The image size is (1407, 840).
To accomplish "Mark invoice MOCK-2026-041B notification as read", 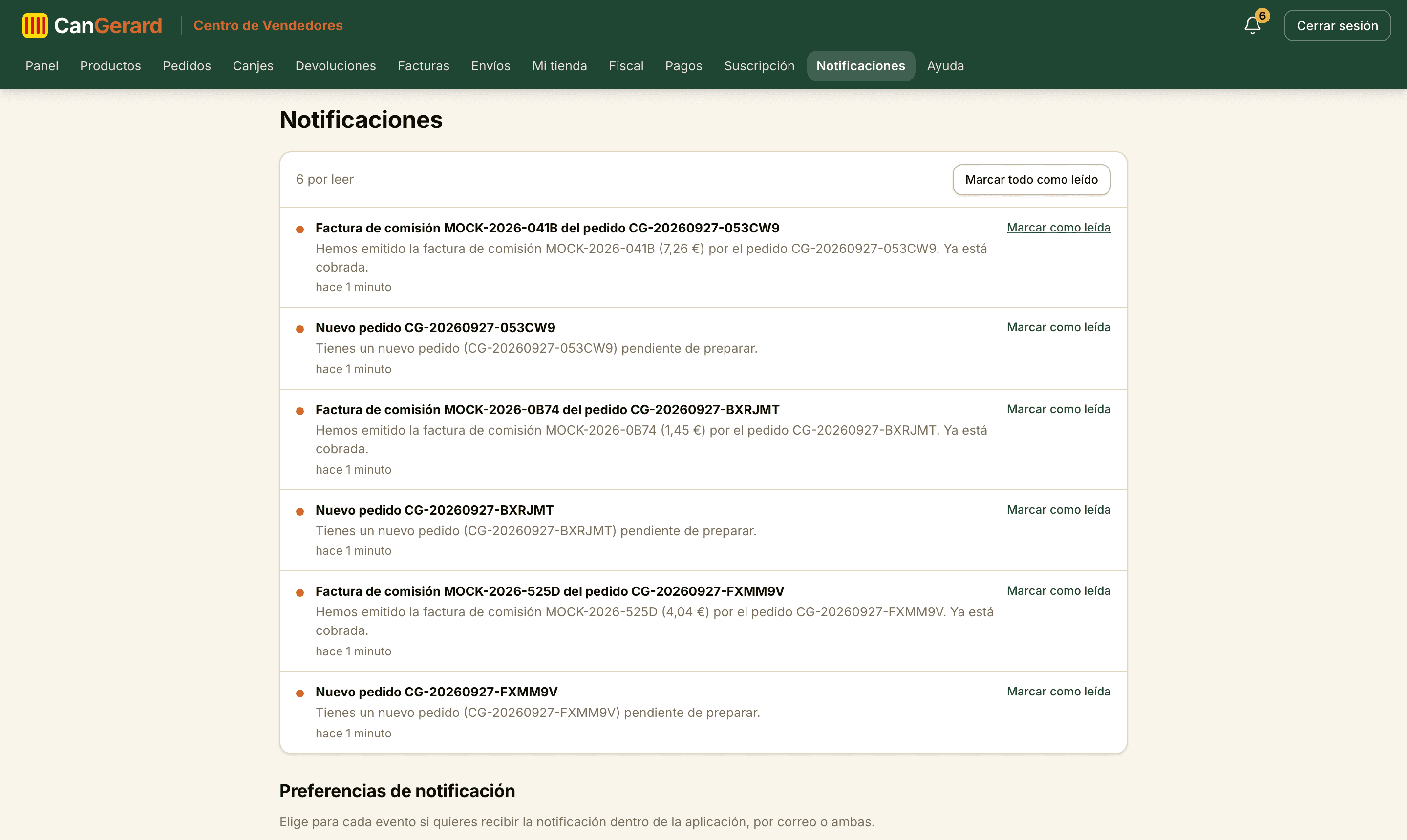I will pyautogui.click(x=1058, y=228).
